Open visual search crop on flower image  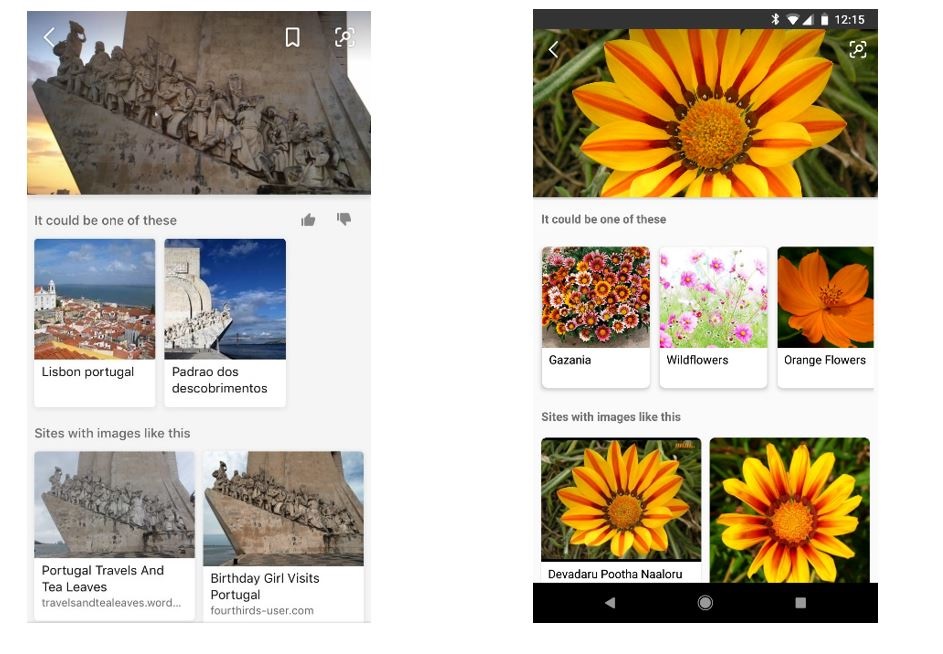coord(858,49)
